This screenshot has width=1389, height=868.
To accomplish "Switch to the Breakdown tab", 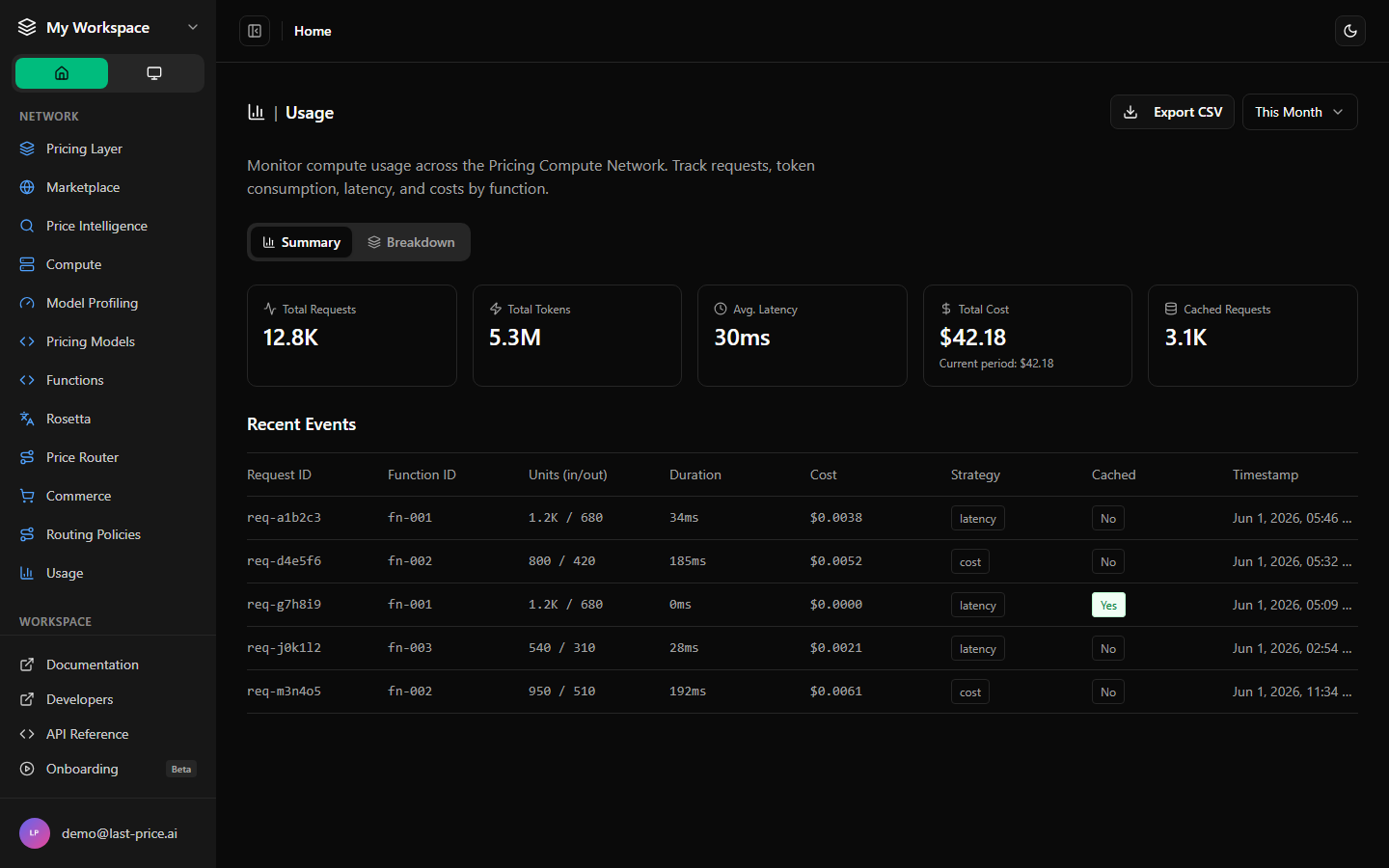I will 411,242.
